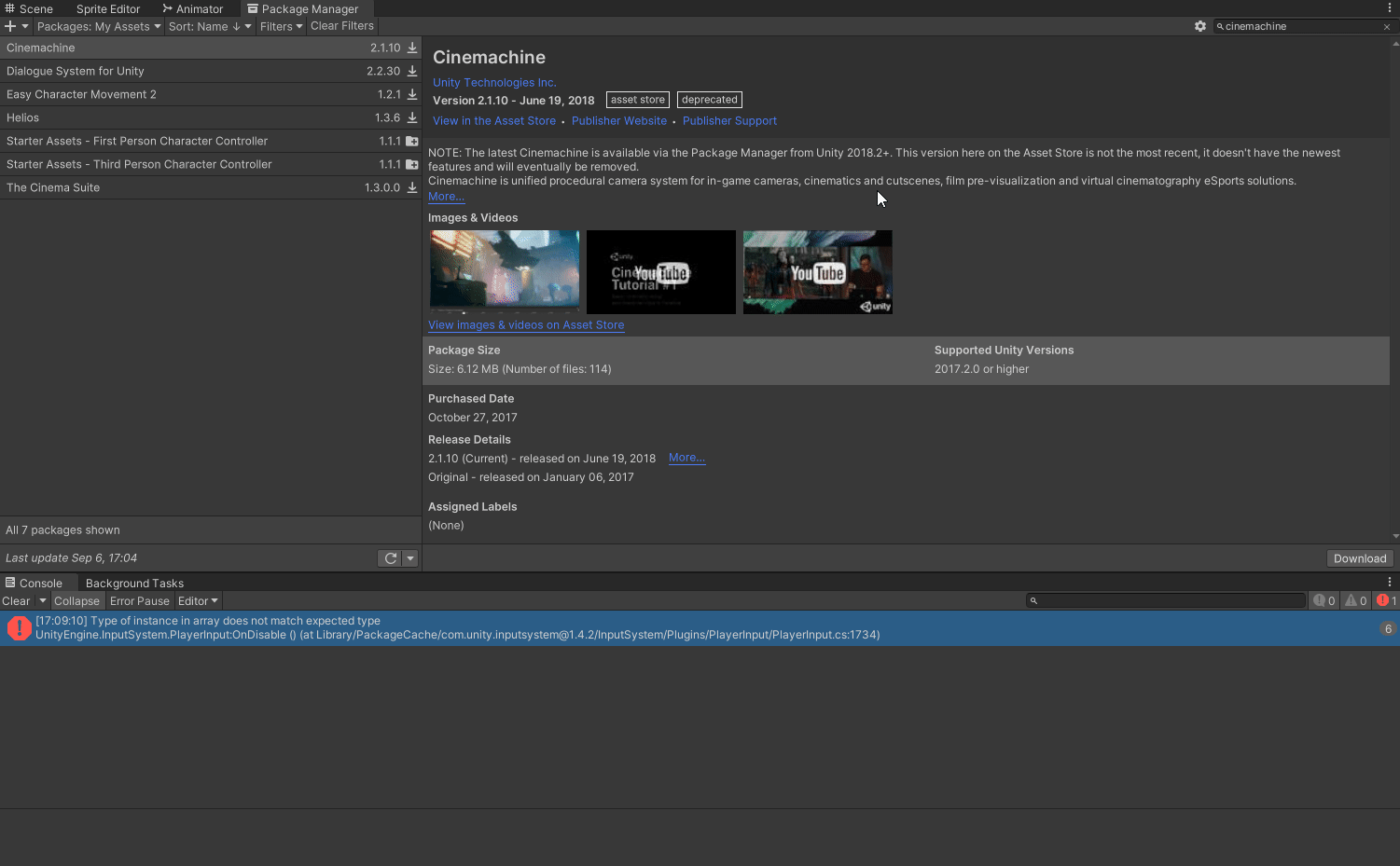Expand description with More link

pos(446,196)
